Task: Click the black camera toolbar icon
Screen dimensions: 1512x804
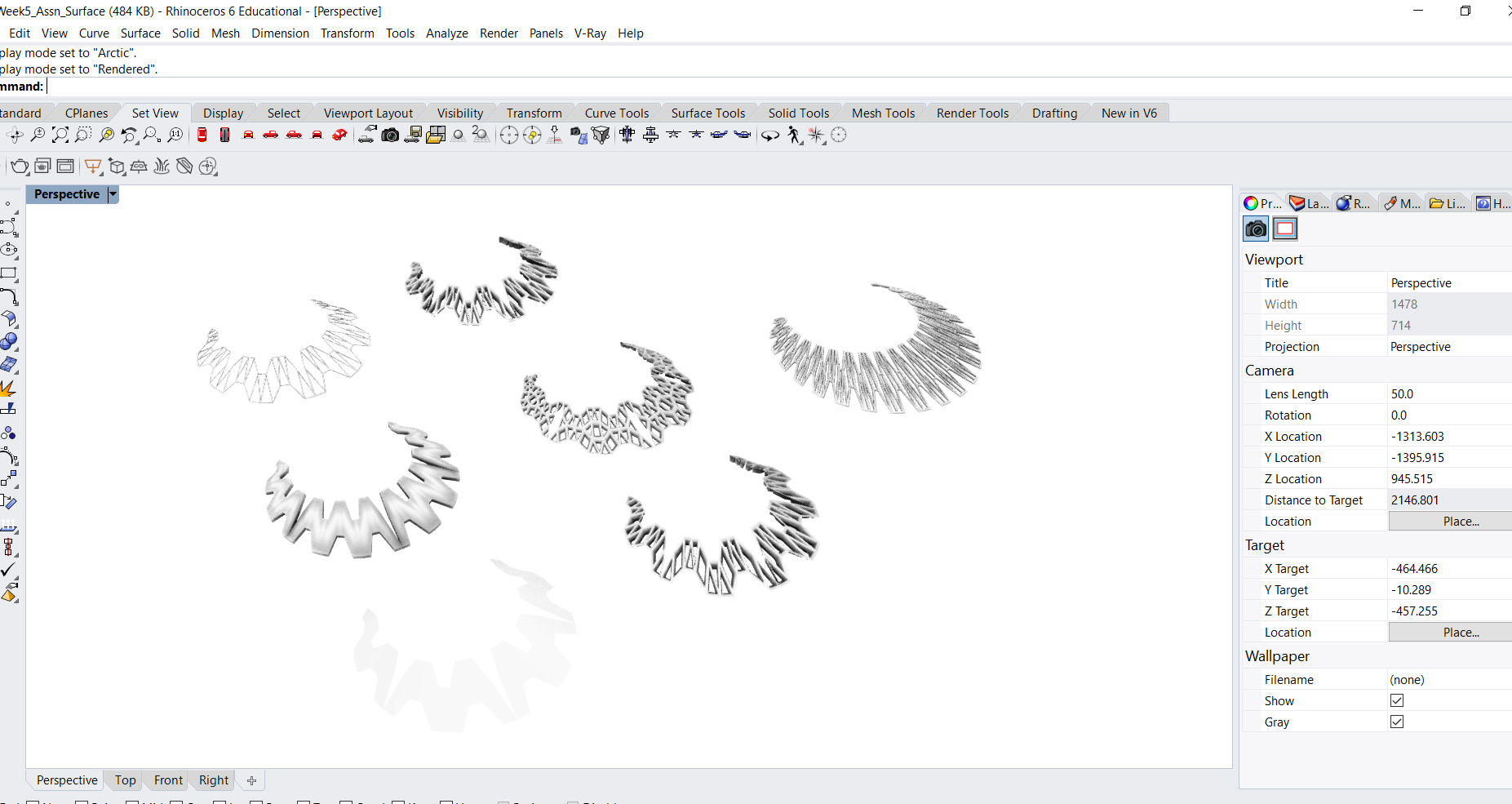Action: 390,135
